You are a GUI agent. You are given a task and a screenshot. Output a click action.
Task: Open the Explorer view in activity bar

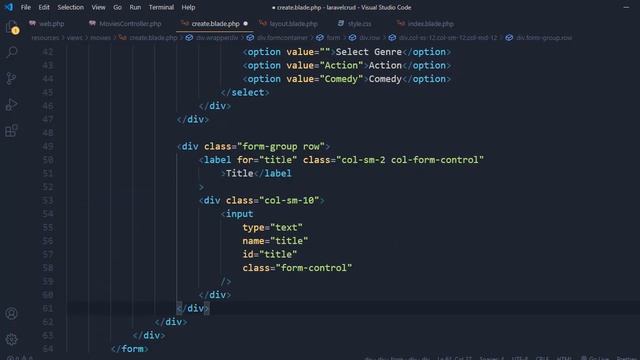pyautogui.click(x=11, y=27)
